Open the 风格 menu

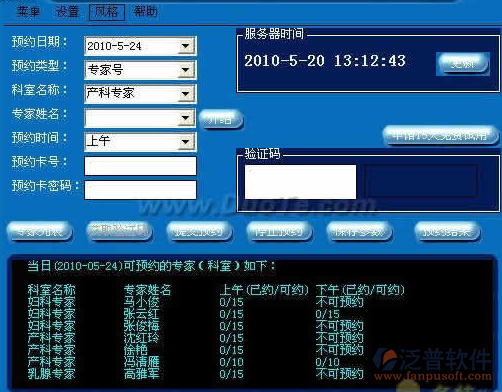coord(107,12)
